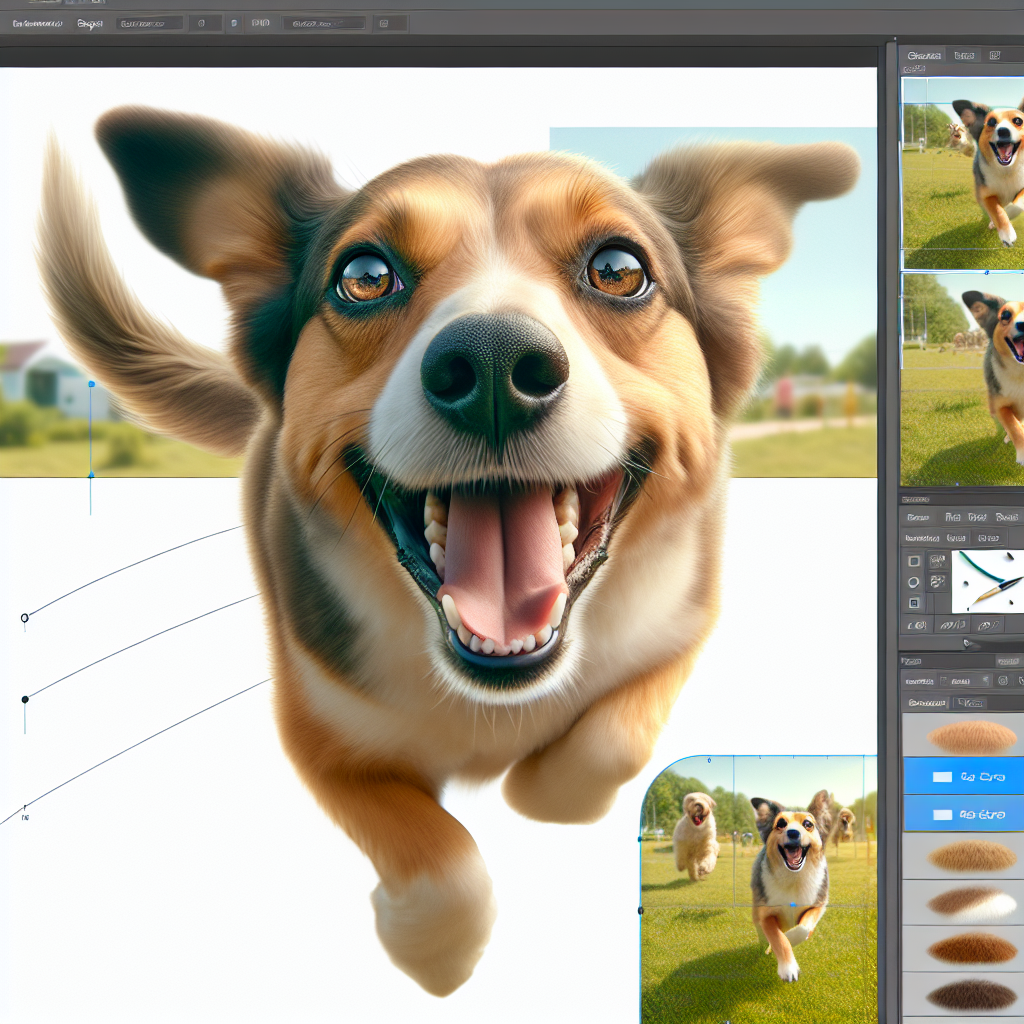Screen dimensions: 1024x1024
Task: Click the first garbled label in the top bar
Action: (x=37, y=24)
